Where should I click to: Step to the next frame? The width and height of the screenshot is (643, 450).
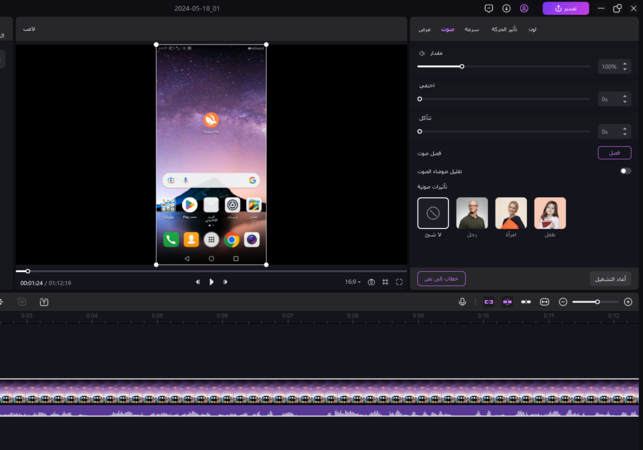[225, 282]
